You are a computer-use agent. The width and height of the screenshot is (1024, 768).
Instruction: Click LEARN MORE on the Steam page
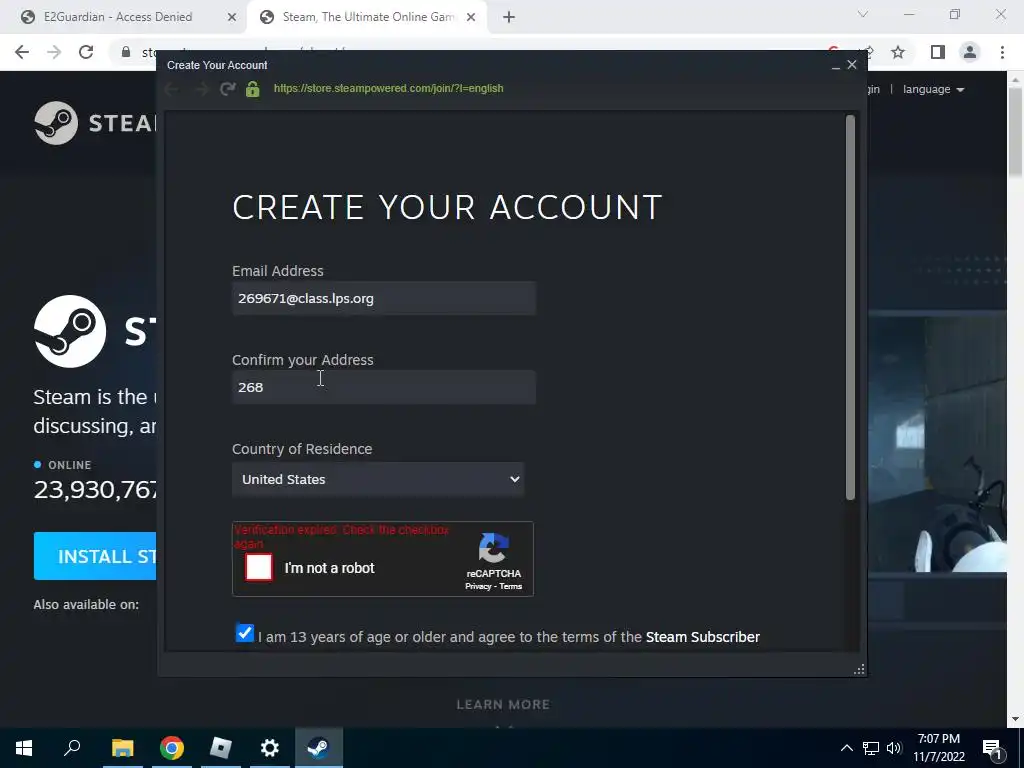point(503,704)
